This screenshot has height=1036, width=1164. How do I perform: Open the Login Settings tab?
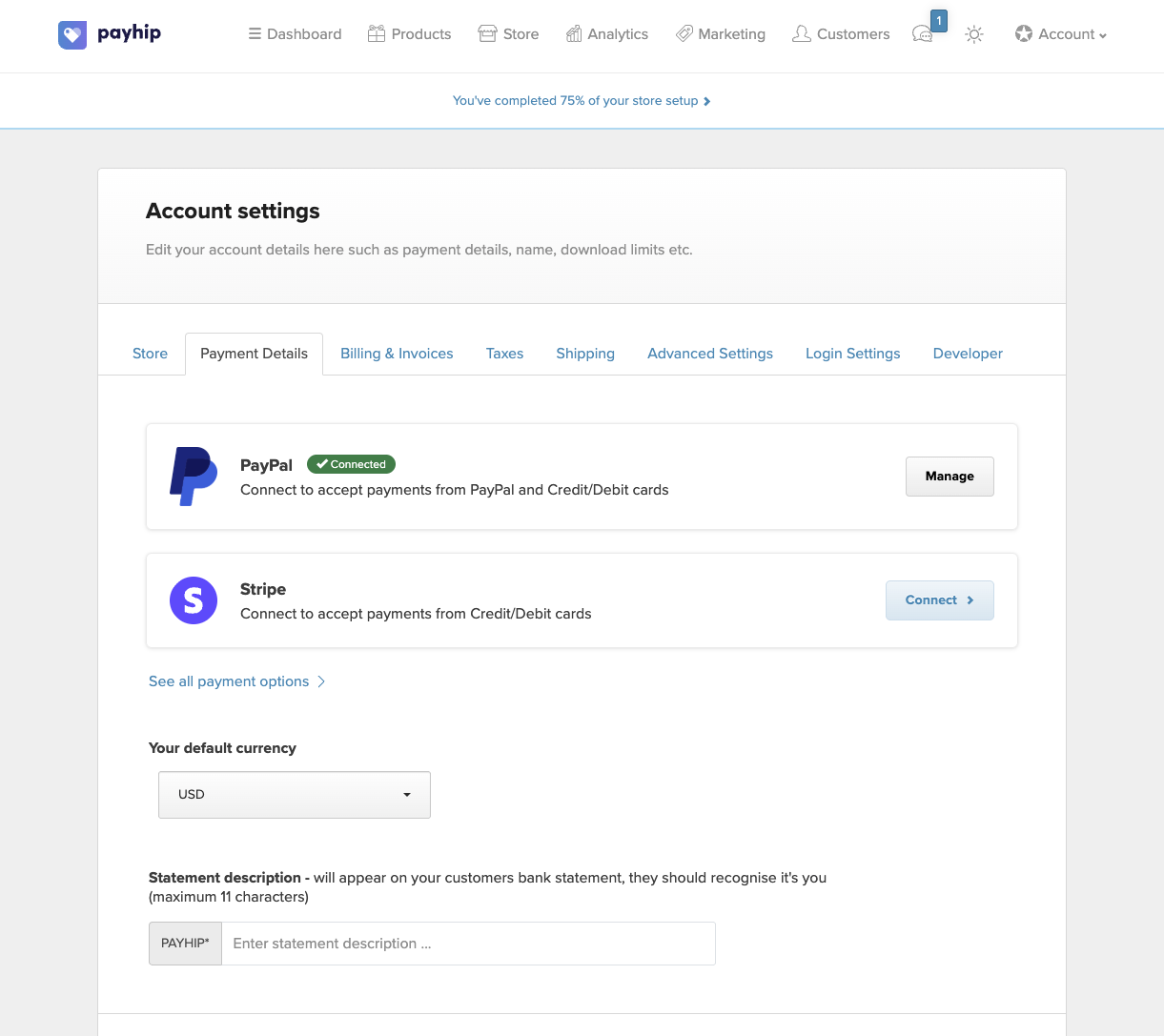pyautogui.click(x=853, y=354)
